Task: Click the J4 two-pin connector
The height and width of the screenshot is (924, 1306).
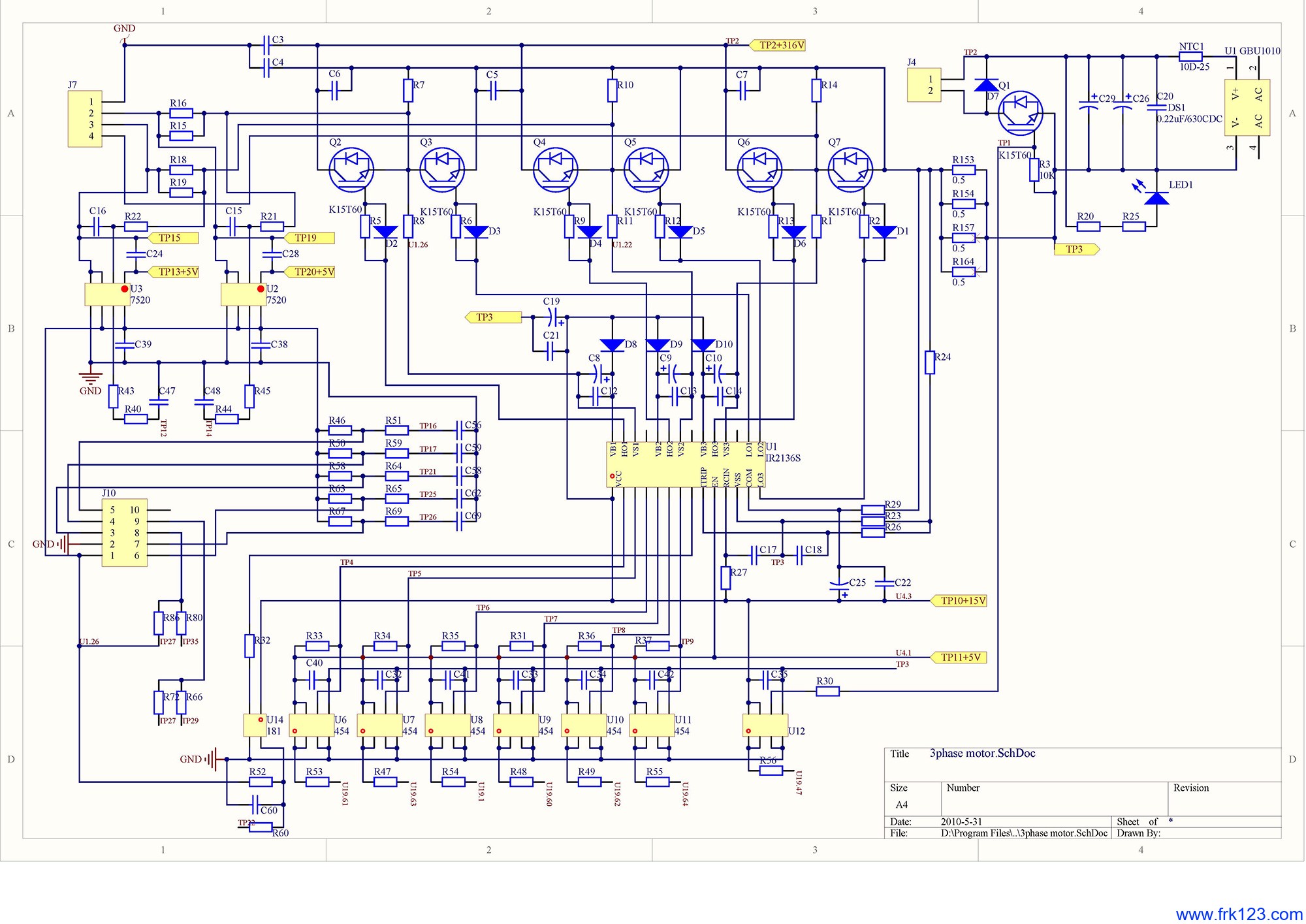Action: pyautogui.click(x=924, y=85)
